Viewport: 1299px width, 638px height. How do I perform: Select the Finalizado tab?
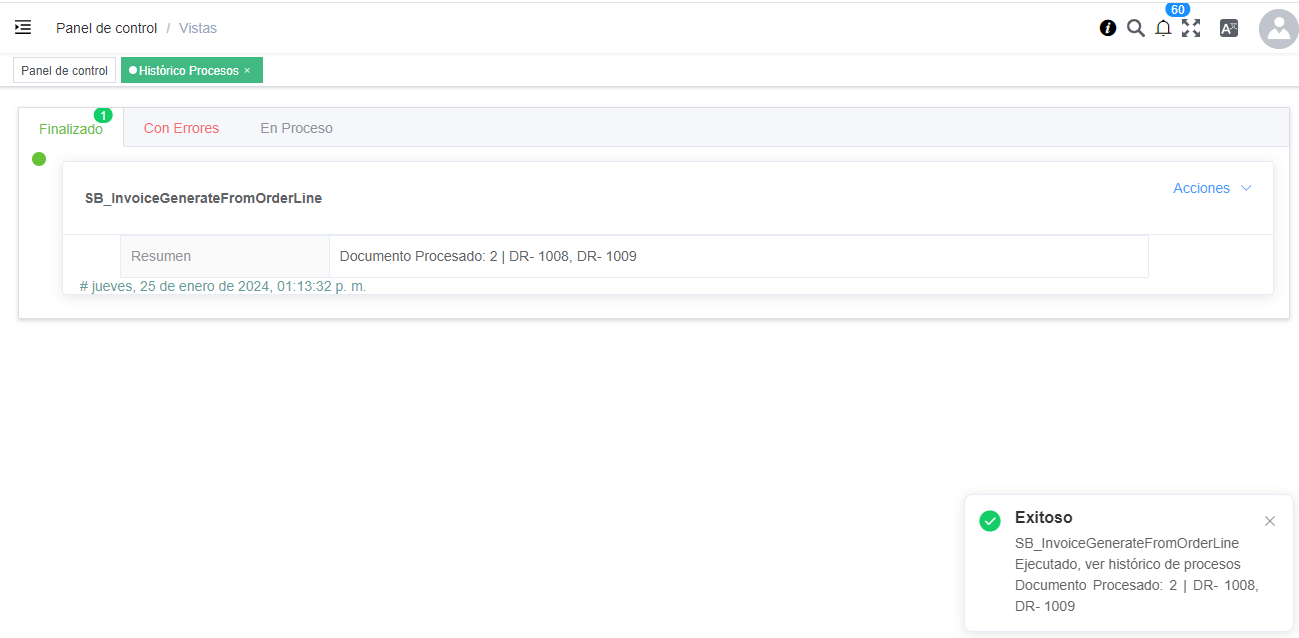coord(71,129)
